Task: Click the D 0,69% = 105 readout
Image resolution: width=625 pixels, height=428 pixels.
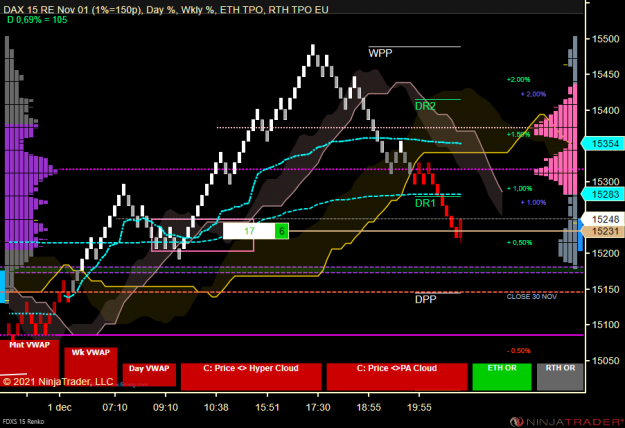Action: [37, 20]
